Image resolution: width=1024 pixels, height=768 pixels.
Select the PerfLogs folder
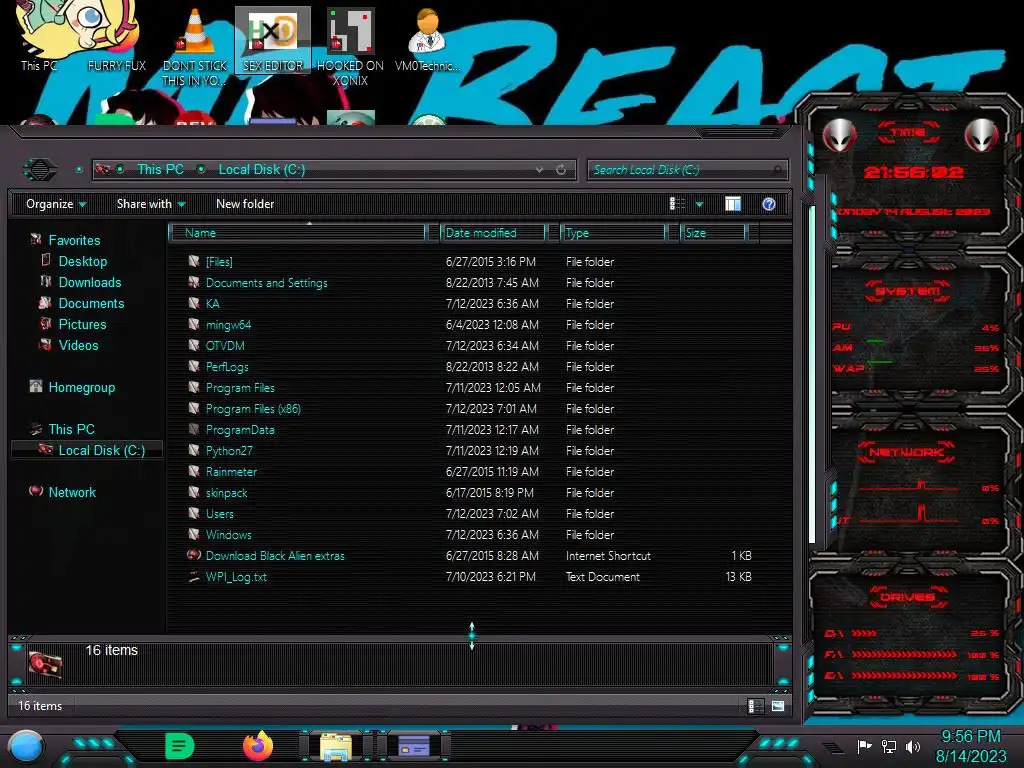coord(470,366)
